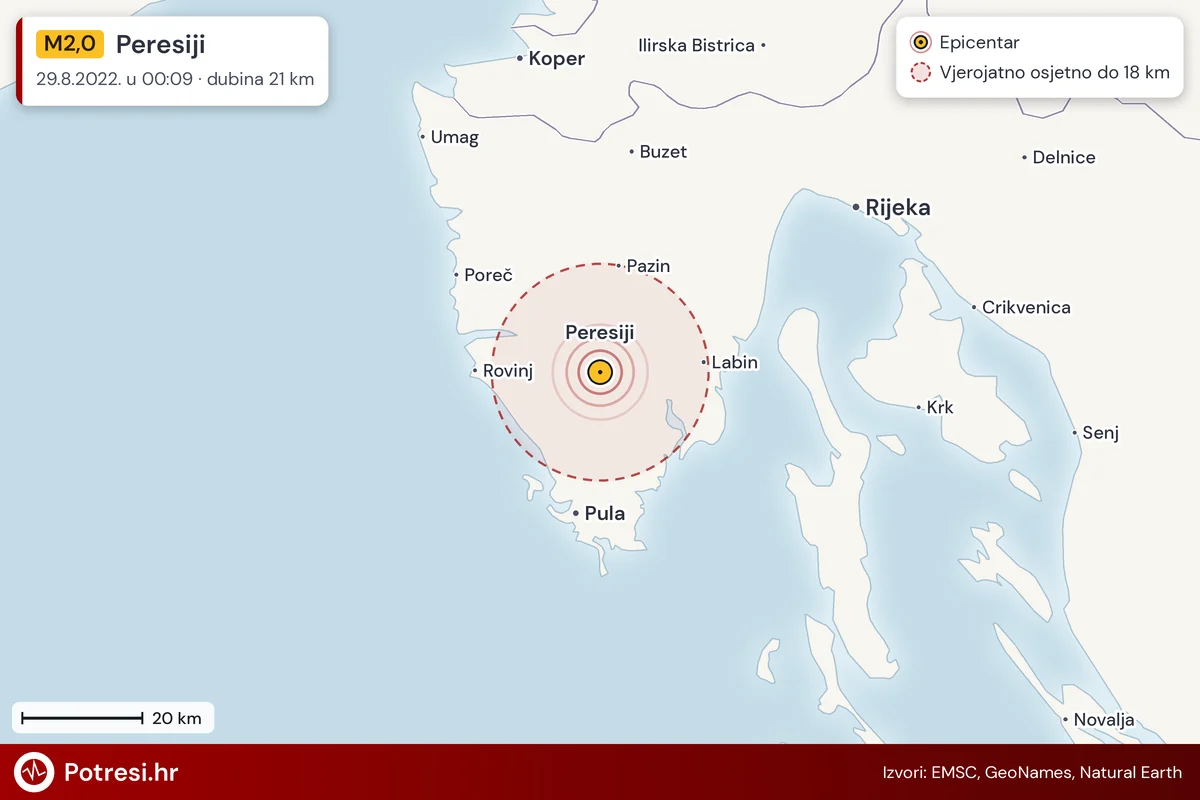Select the date and depth line "29.8.2022. u 00:09"
Image resolution: width=1200 pixels, height=800 pixels.
175,80
